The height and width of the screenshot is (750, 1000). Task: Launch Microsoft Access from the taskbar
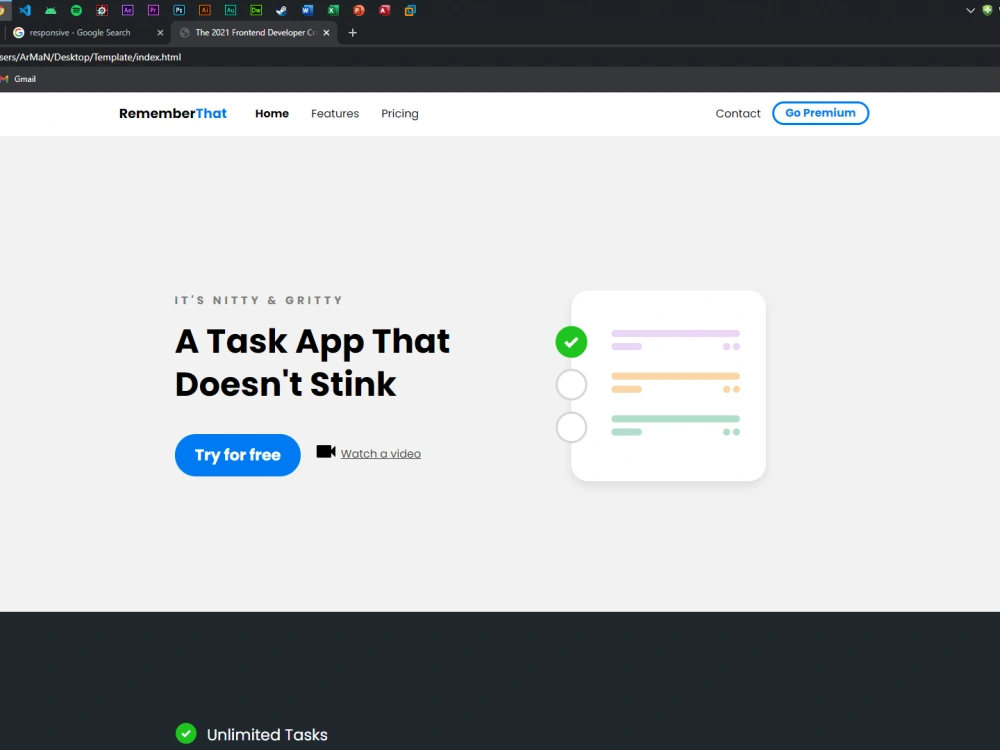pyautogui.click(x=384, y=10)
